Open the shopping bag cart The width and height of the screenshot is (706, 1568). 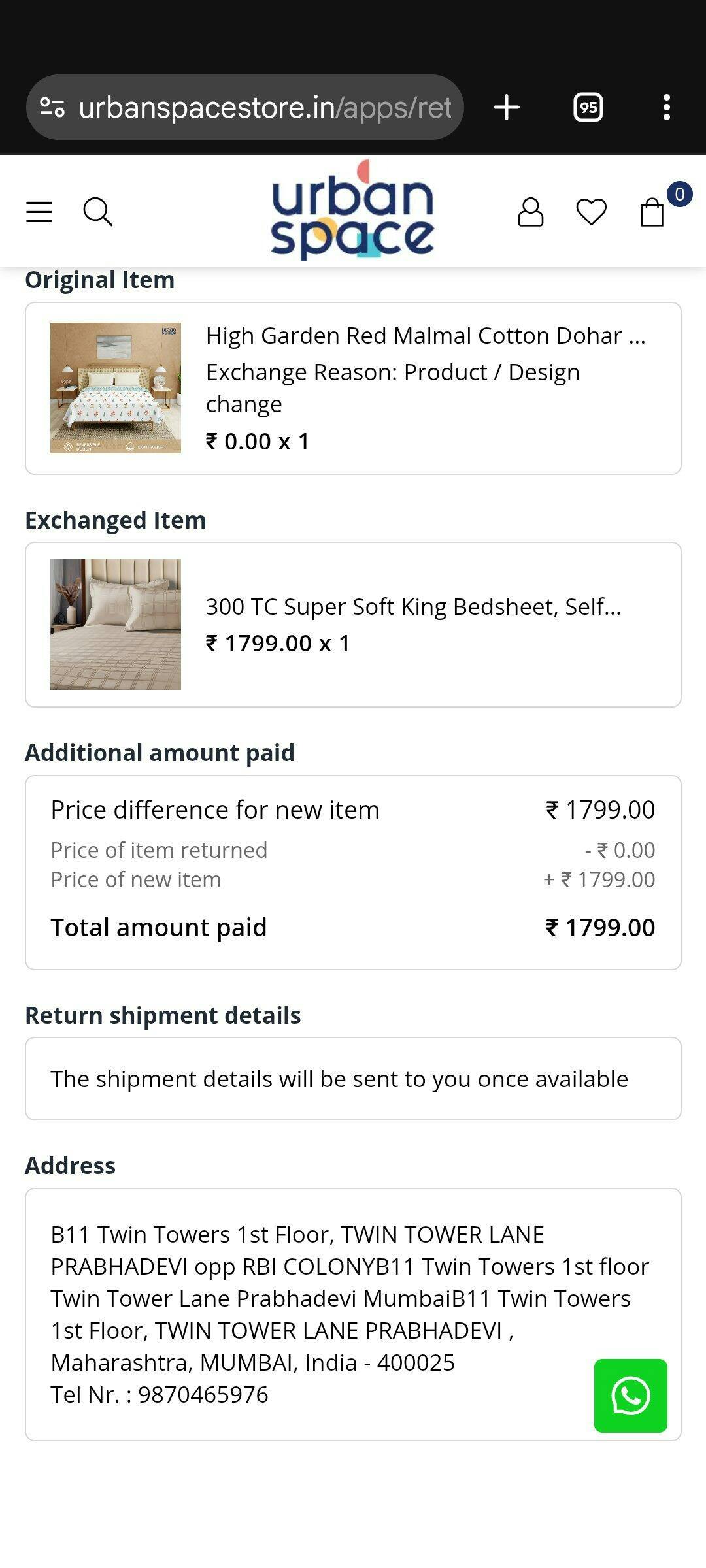coord(652,212)
